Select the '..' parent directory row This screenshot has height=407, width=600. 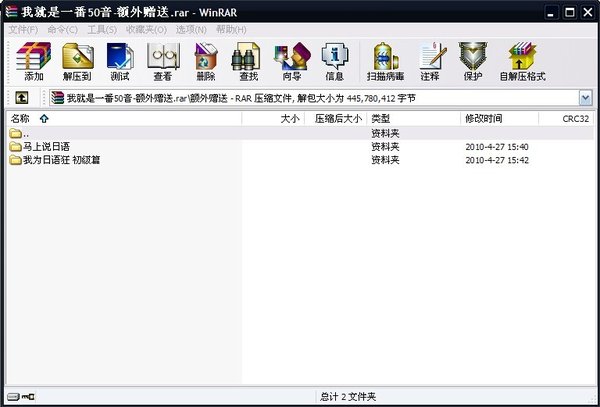tap(299, 133)
